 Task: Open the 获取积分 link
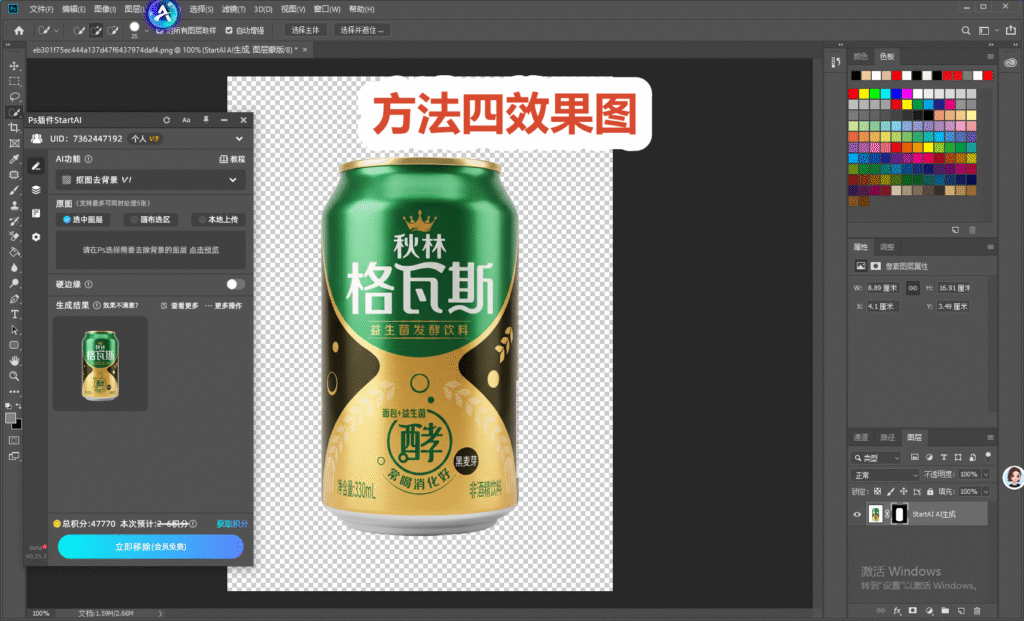click(x=232, y=524)
